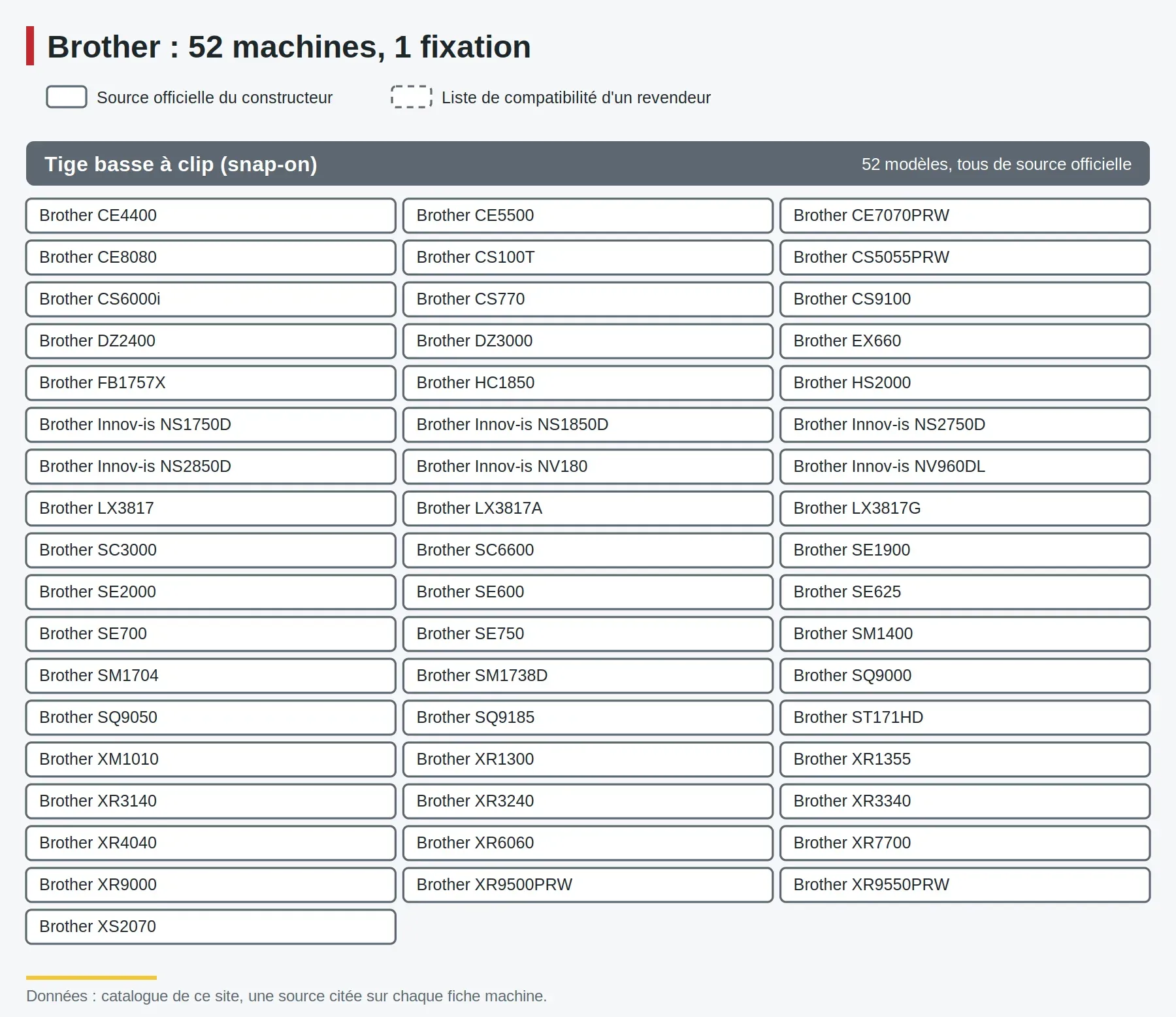
Task: Open the Brother SE700 card
Action: pyautogui.click(x=210, y=634)
